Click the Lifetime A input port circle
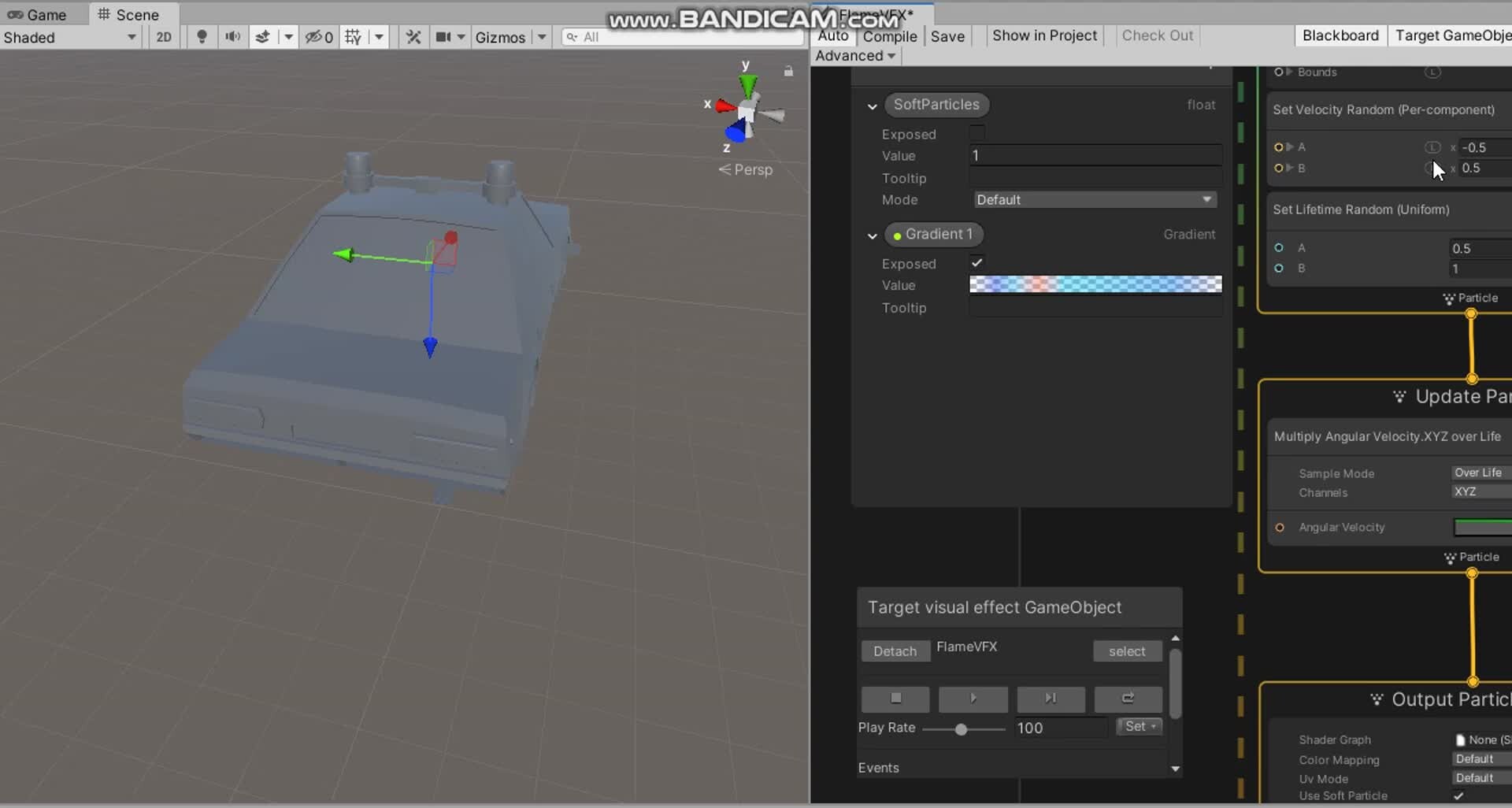Image resolution: width=1512 pixels, height=808 pixels. click(1279, 248)
